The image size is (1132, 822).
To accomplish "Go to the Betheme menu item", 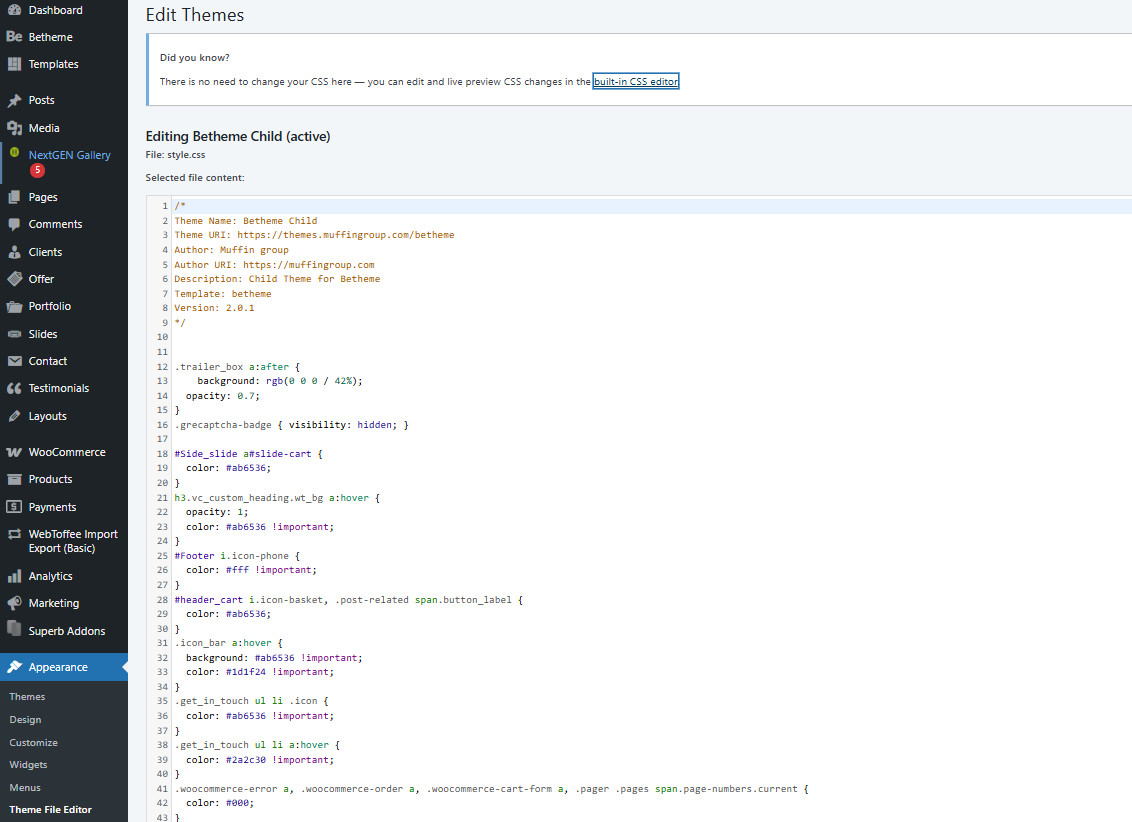I will 50,37.
